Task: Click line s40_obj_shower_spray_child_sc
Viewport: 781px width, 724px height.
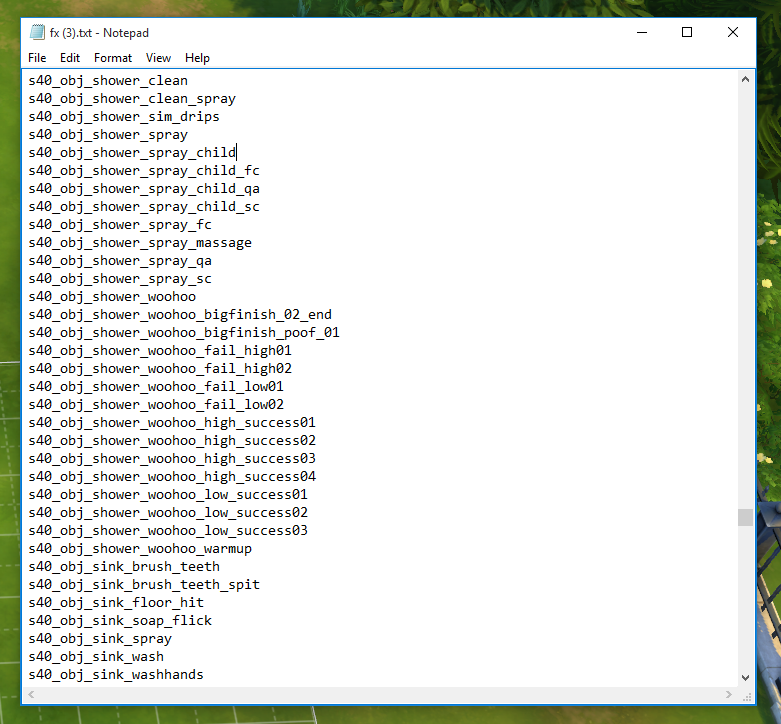Action: pos(144,207)
